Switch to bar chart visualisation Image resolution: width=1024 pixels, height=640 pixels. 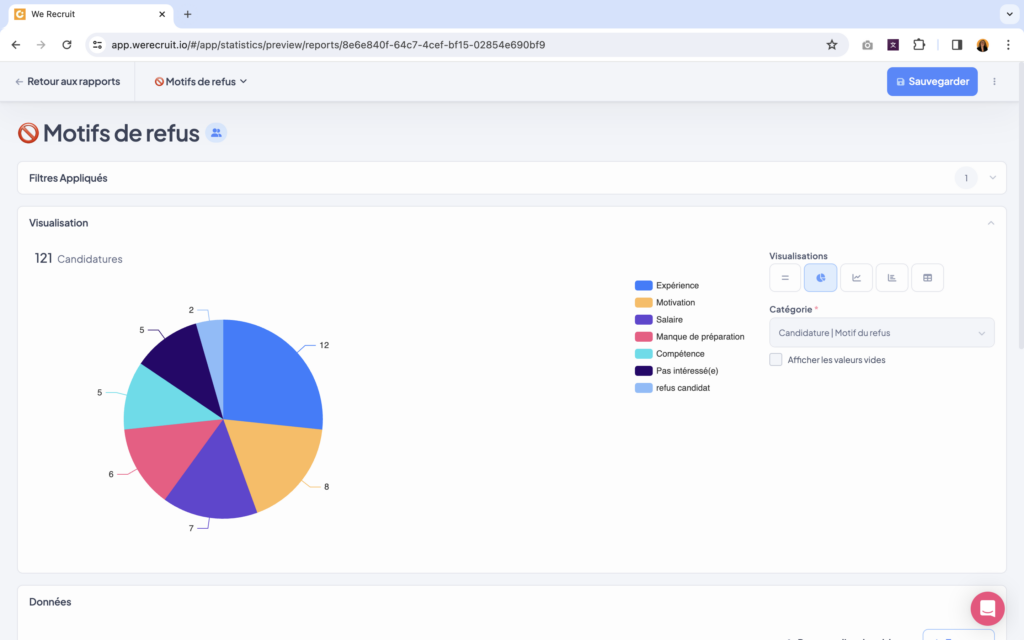click(x=892, y=278)
